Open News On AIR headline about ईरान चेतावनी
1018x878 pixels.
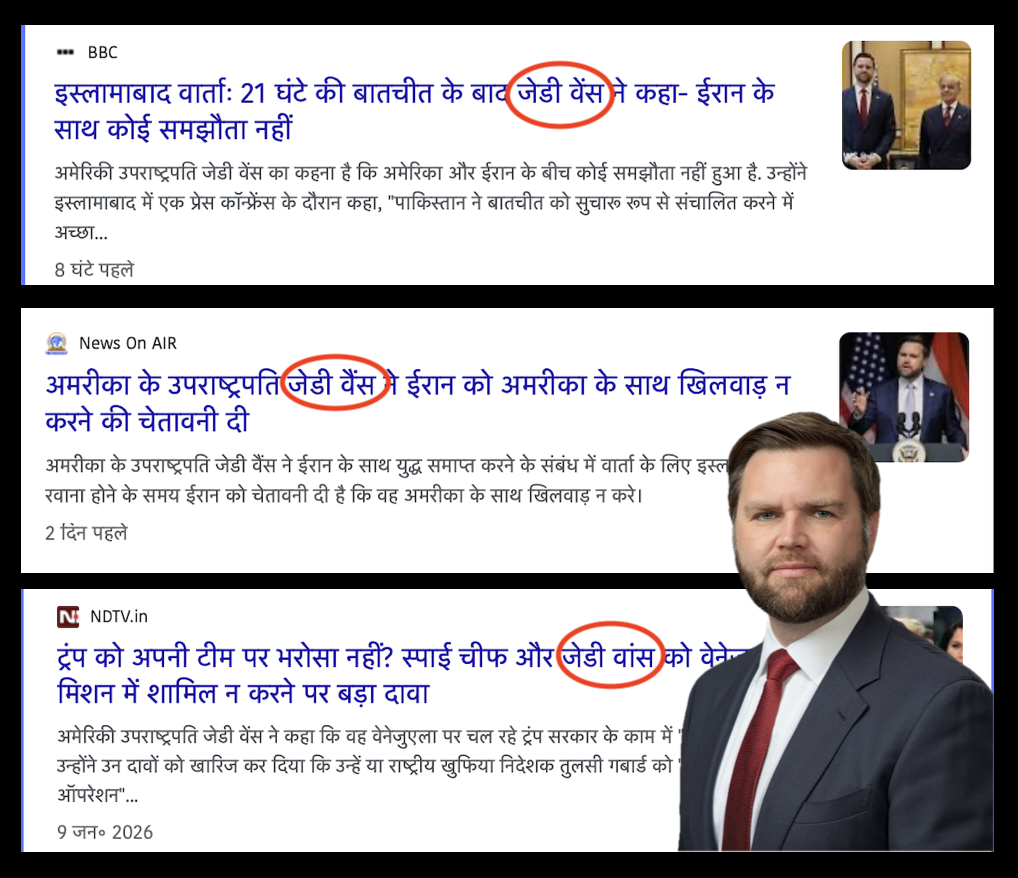coord(417,403)
